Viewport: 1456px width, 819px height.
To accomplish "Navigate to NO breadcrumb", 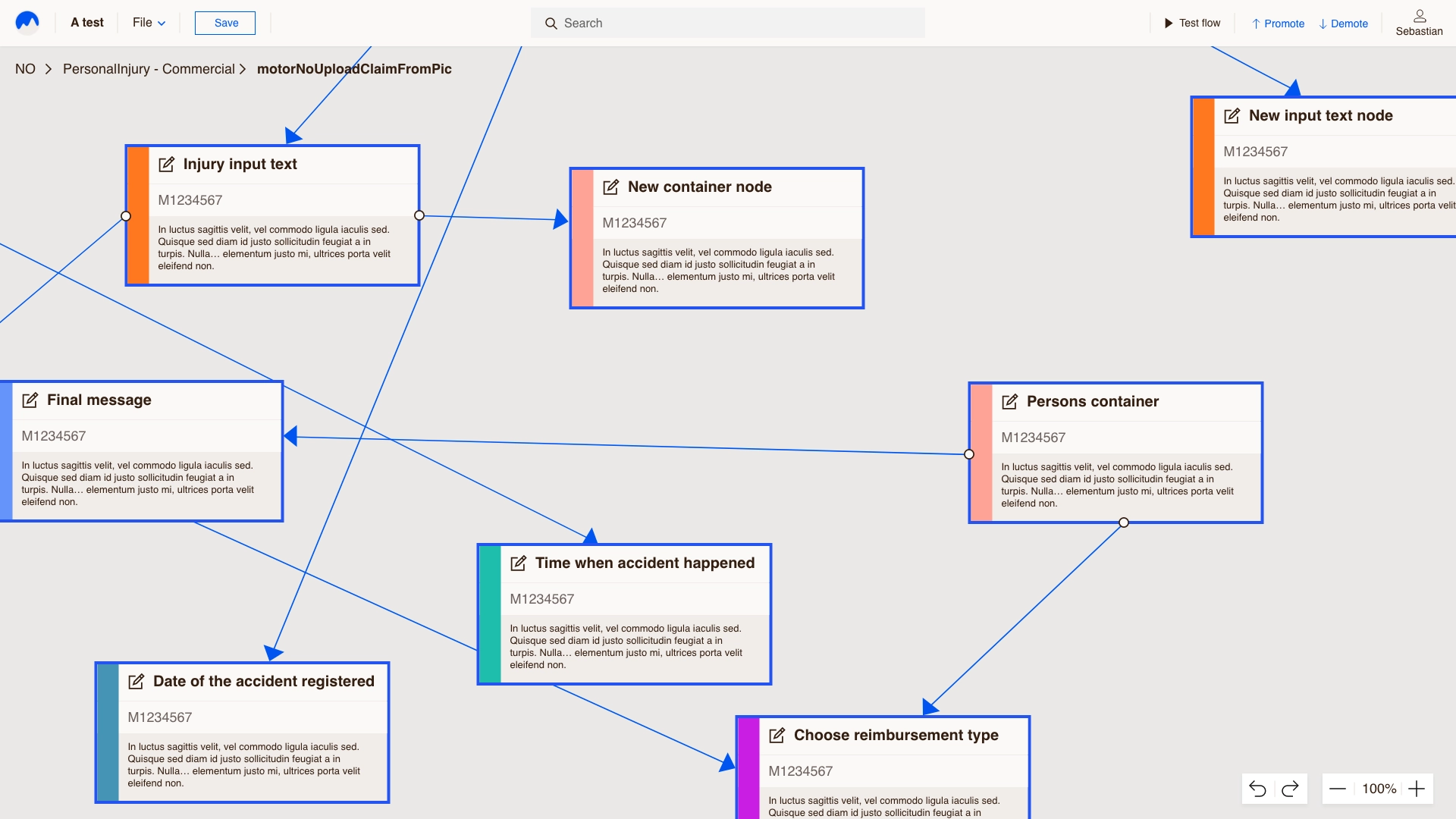I will point(25,69).
